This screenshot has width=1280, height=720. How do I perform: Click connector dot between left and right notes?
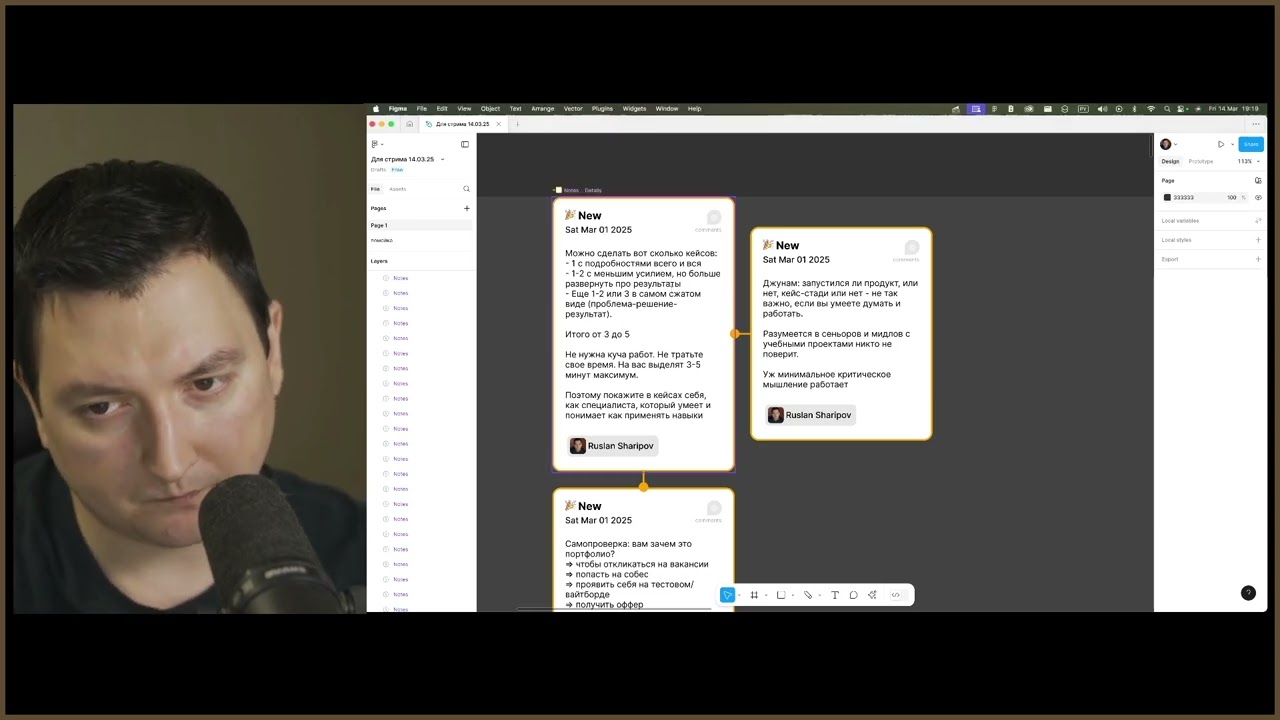734,334
